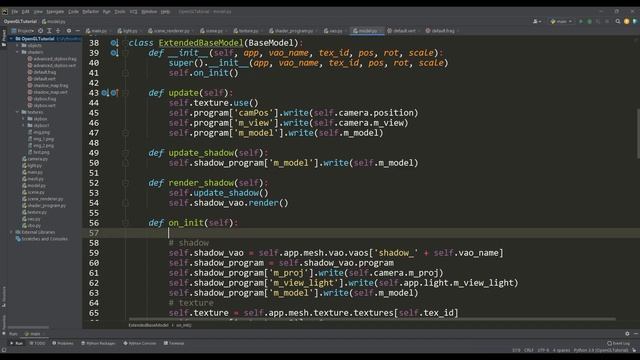Open mesh.py in project tree
The width and height of the screenshot is (640, 360).
[x=33, y=179]
